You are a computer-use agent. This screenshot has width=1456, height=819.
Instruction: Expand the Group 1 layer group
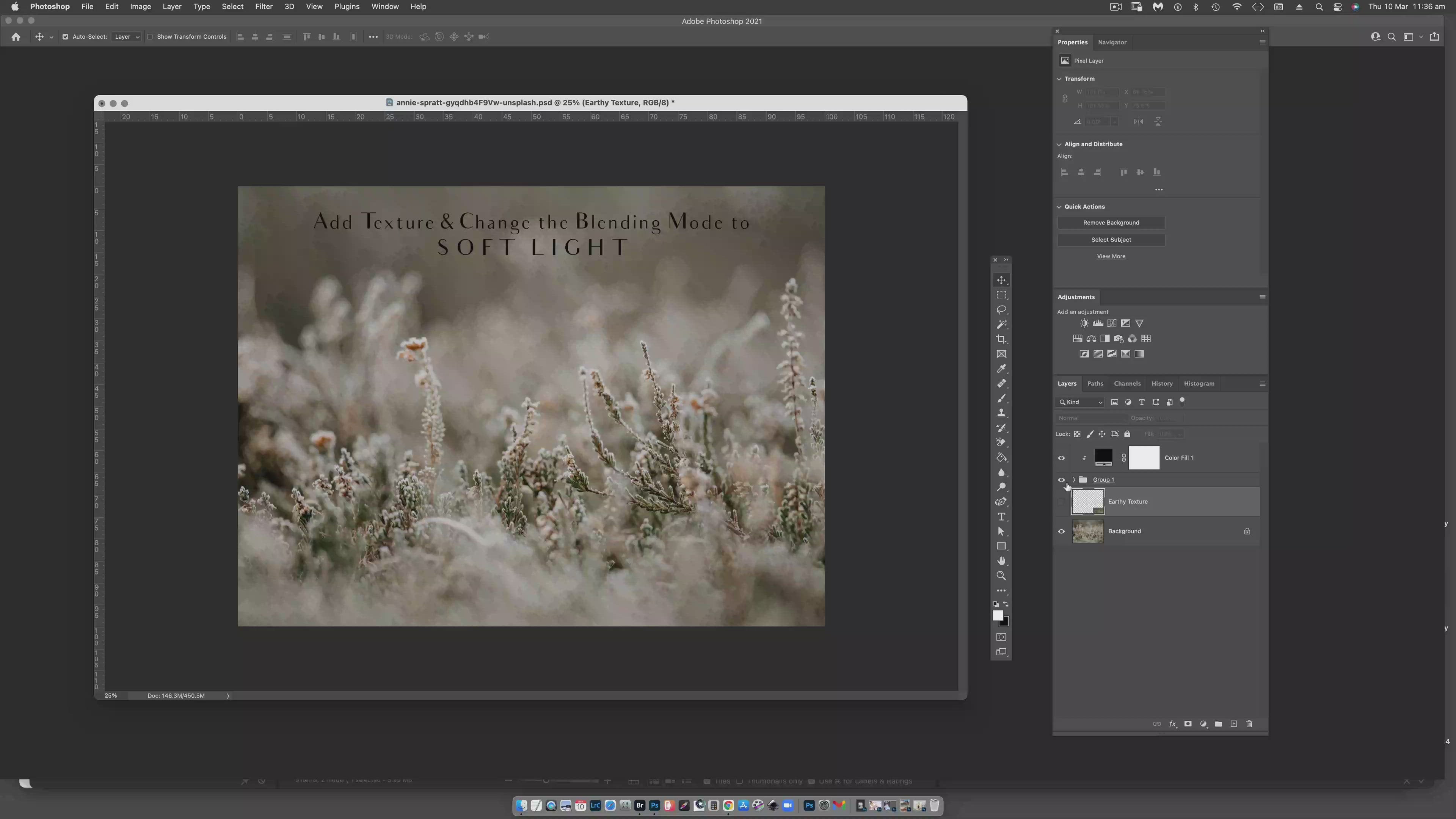click(x=1073, y=480)
